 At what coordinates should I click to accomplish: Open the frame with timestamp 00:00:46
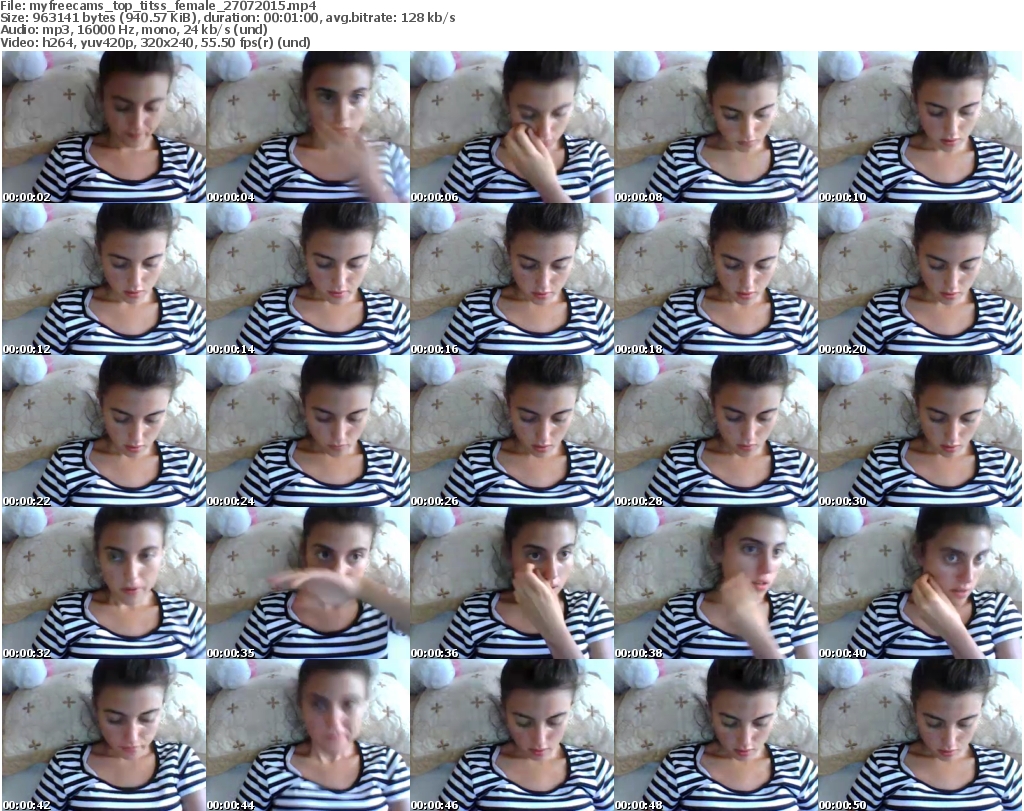click(512, 735)
